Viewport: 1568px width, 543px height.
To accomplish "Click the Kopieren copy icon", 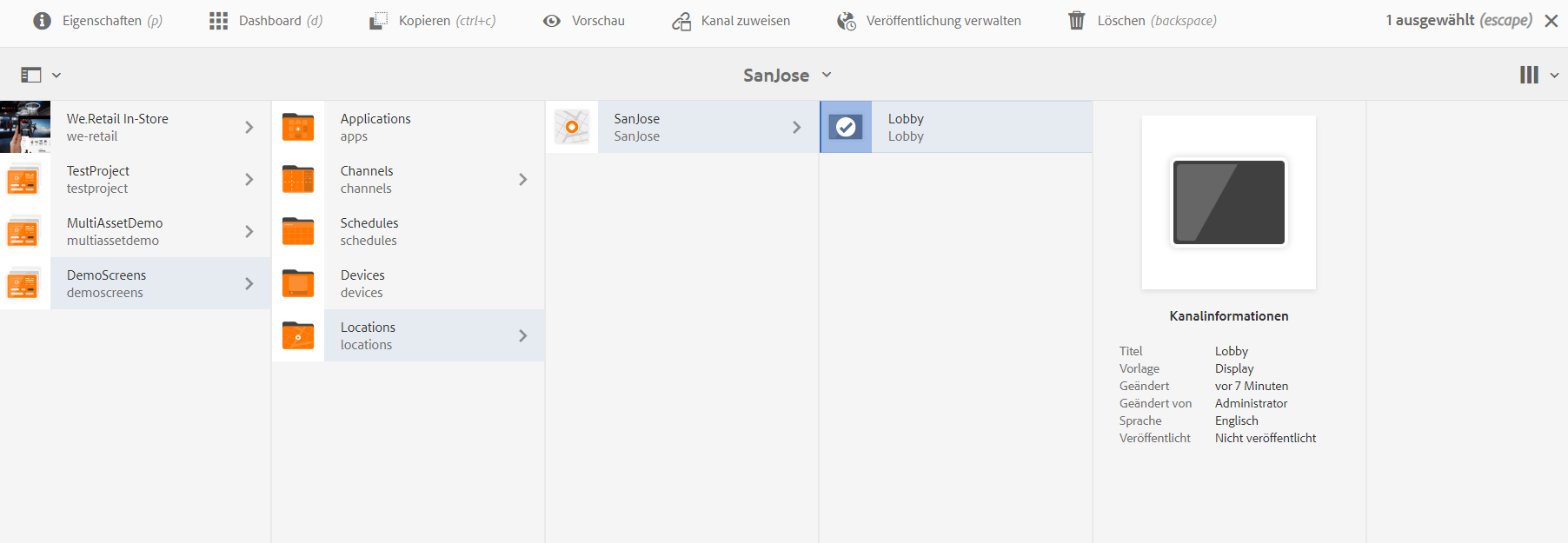I will (378, 21).
